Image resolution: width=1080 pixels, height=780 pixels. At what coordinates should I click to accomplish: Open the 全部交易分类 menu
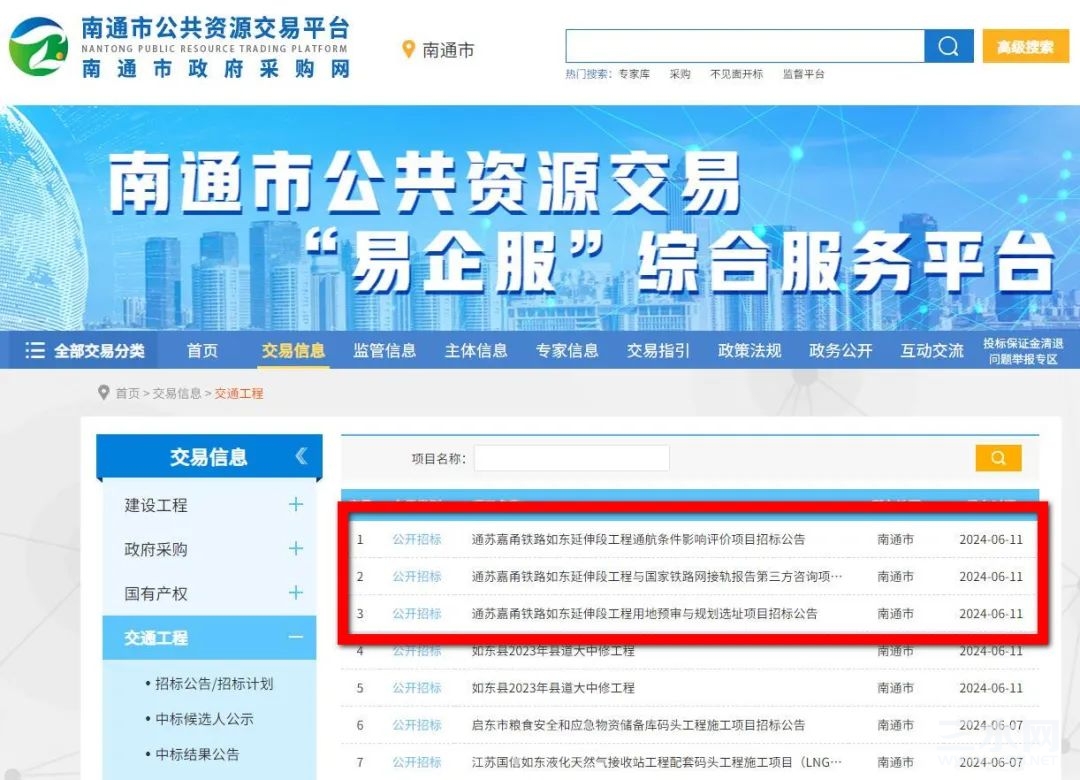point(85,351)
